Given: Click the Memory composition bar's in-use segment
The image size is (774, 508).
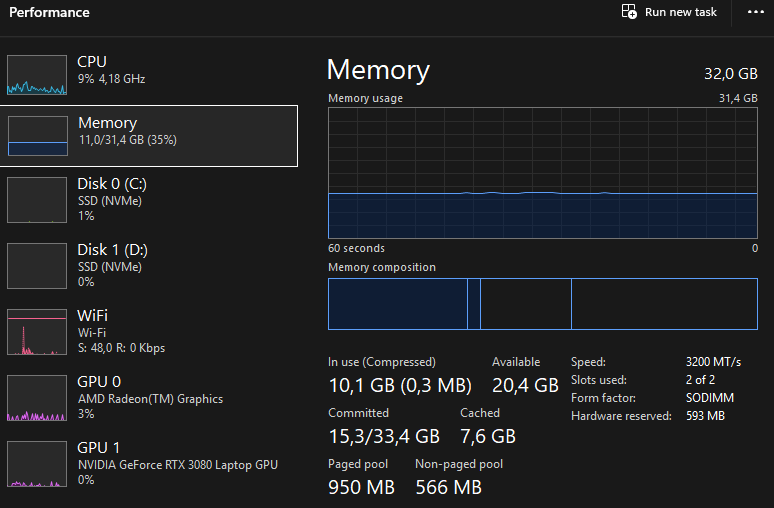Looking at the screenshot, I should [x=397, y=304].
